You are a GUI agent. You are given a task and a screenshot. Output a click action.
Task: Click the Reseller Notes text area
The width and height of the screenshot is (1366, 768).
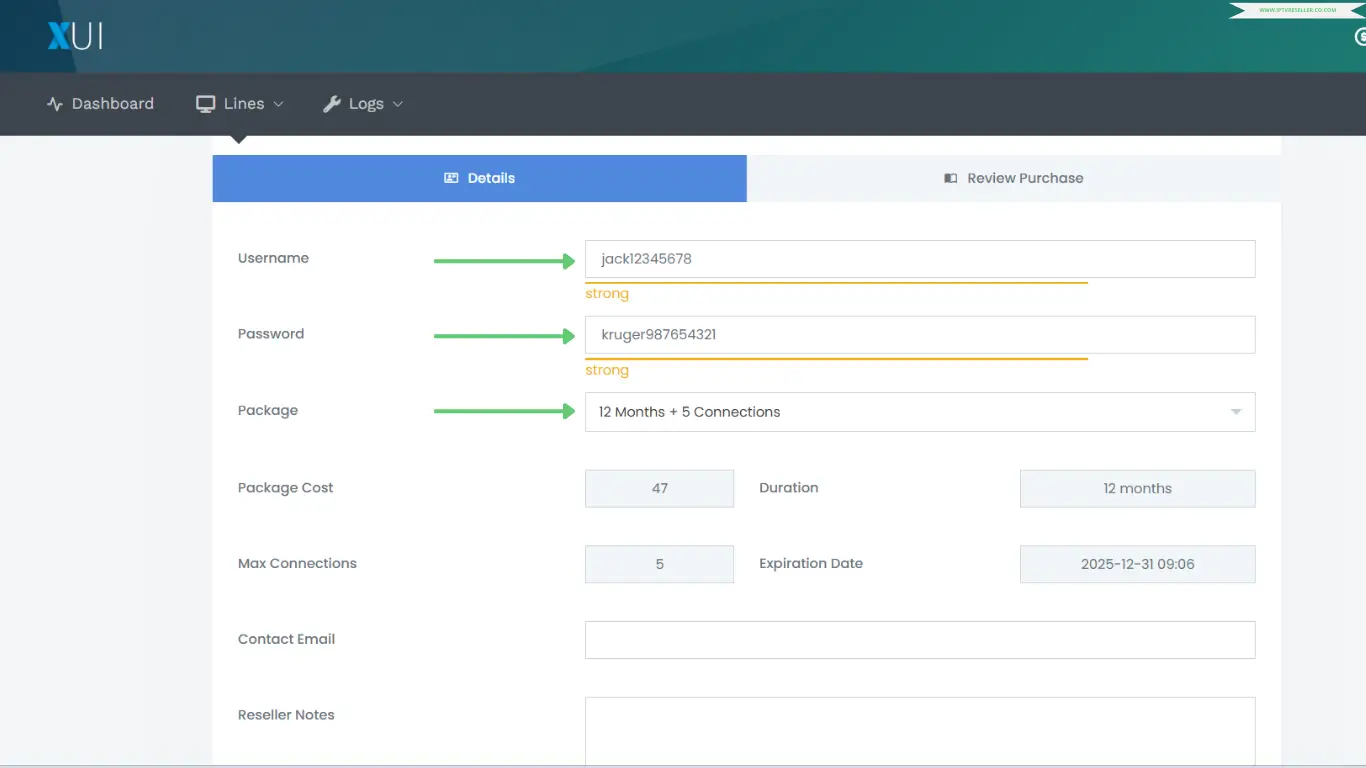coord(919,732)
